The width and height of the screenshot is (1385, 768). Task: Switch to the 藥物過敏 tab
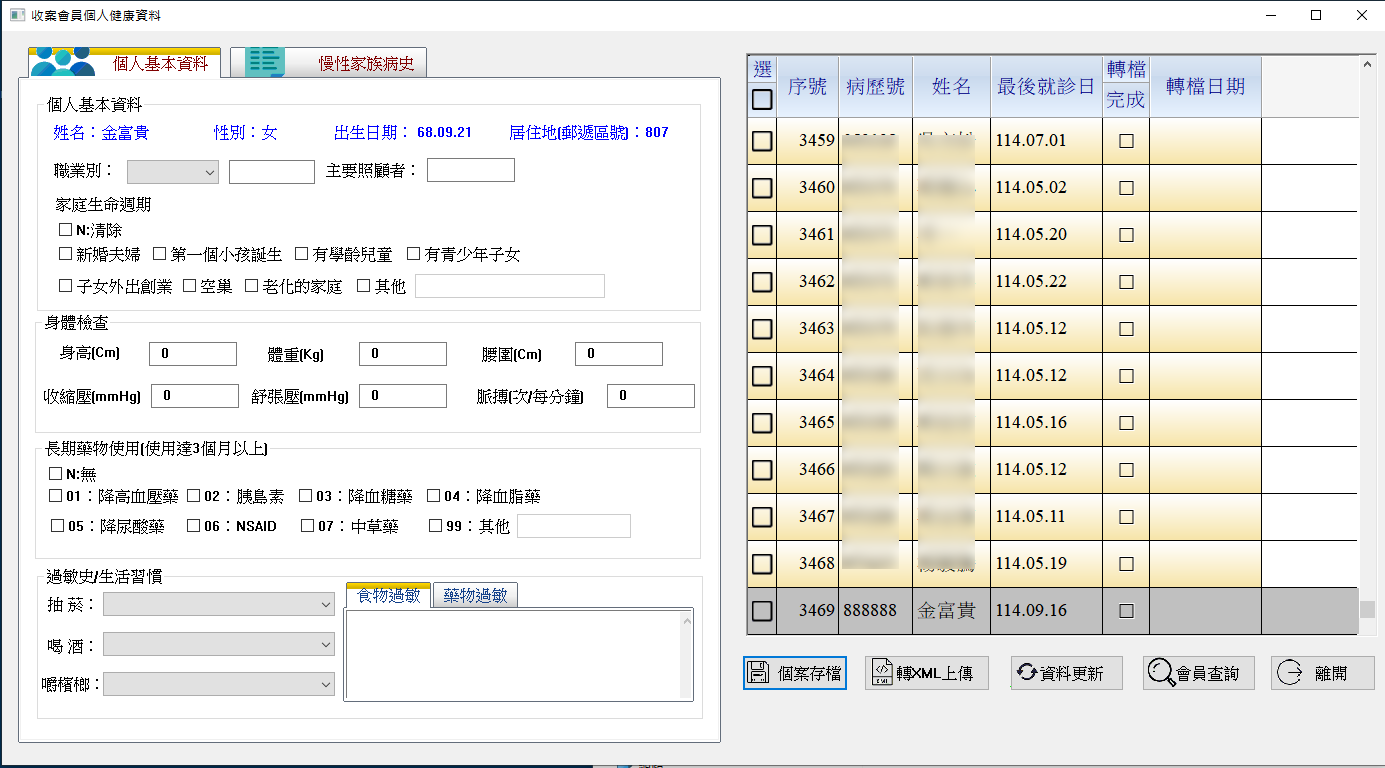pos(475,596)
